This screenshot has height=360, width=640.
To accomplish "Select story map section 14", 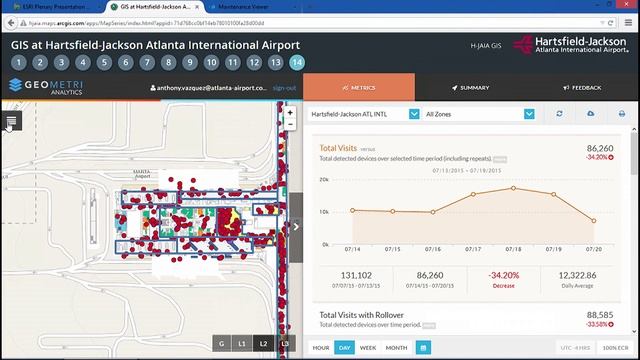I will [x=297, y=62].
